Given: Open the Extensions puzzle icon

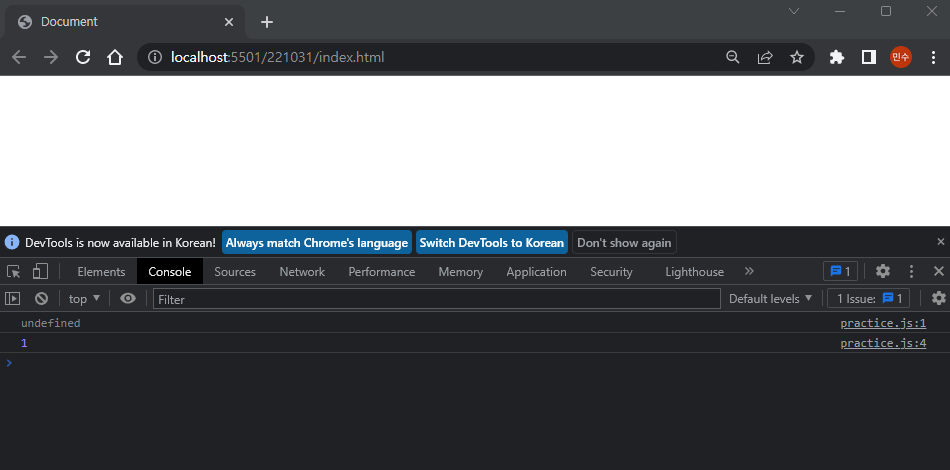Looking at the screenshot, I should [837, 58].
